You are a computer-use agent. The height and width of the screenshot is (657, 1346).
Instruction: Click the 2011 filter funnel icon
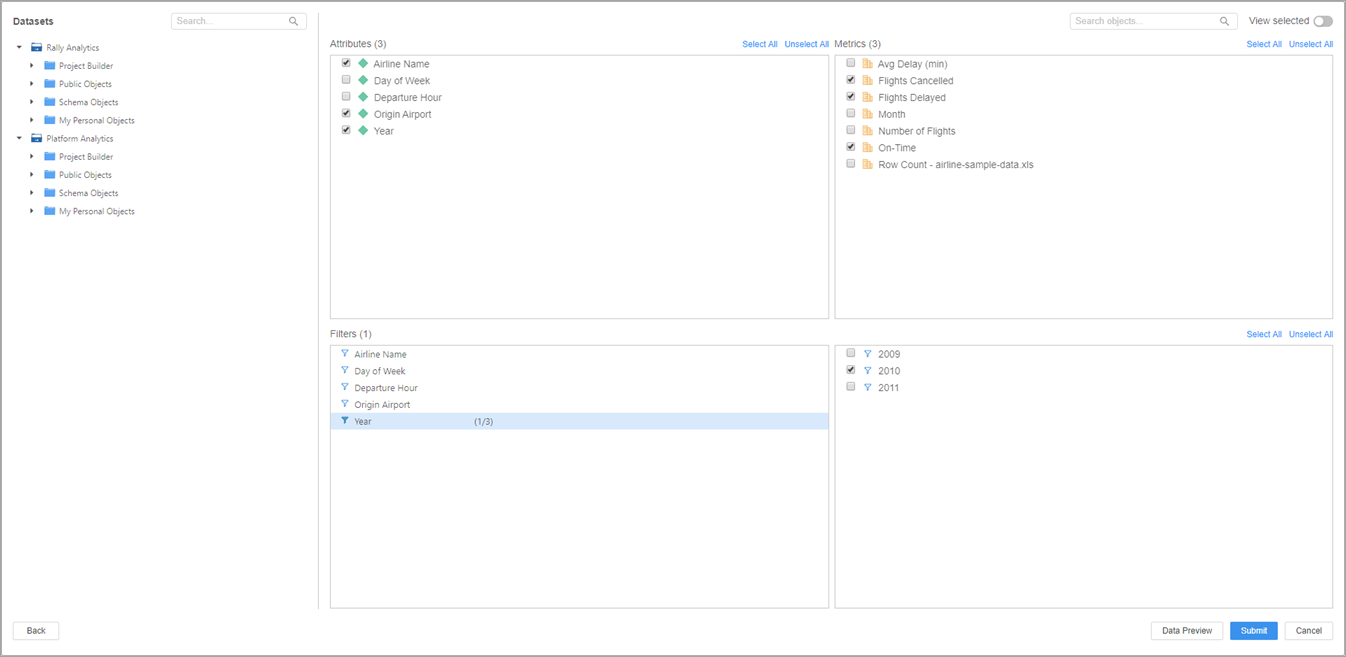[867, 387]
